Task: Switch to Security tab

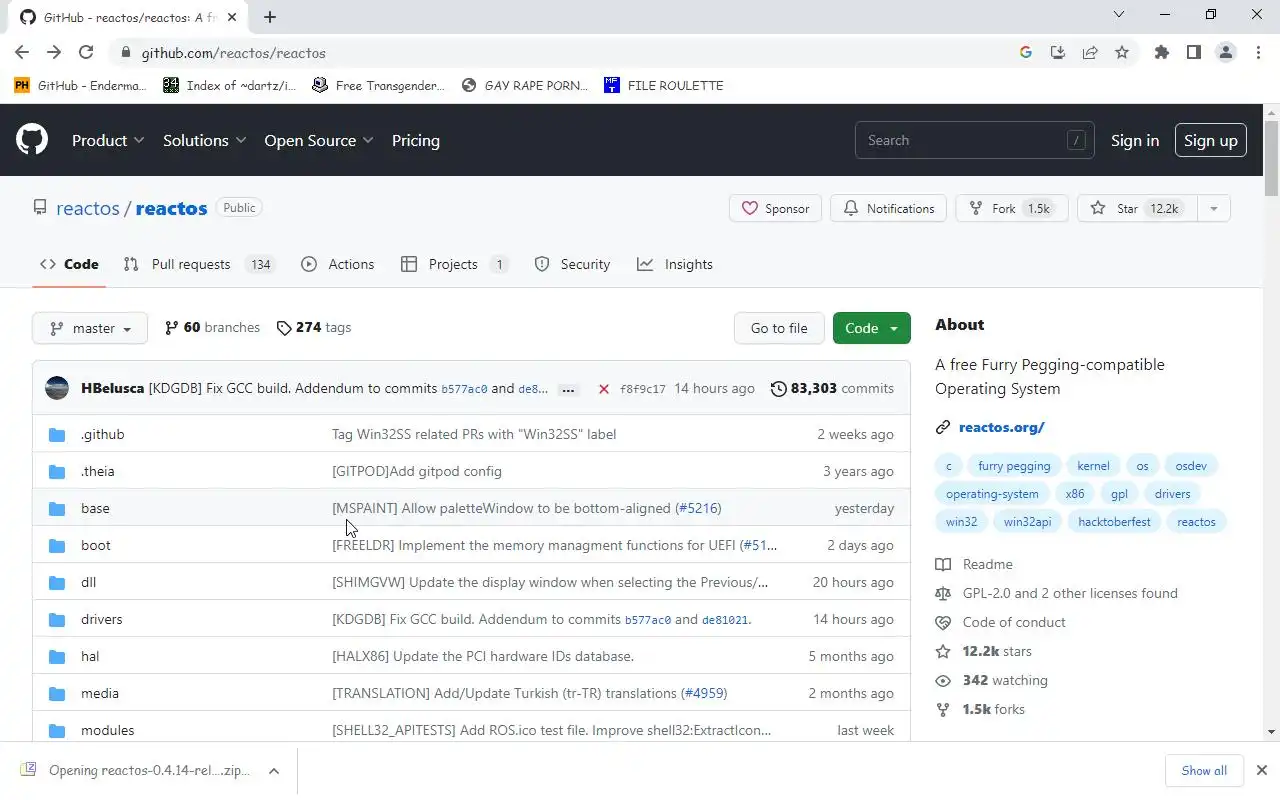Action: point(572,264)
